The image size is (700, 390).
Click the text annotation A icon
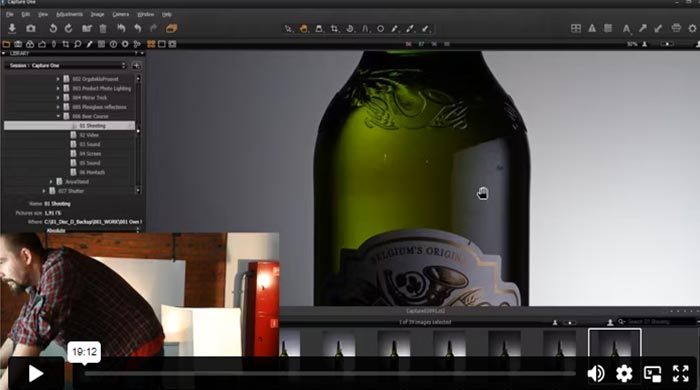pos(626,29)
